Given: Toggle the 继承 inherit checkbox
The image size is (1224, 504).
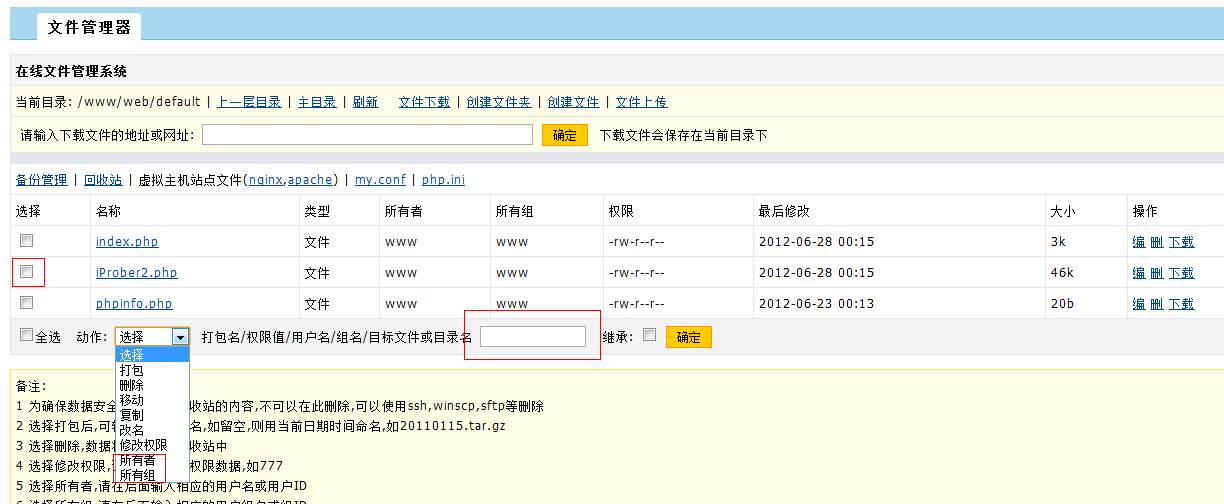Looking at the screenshot, I should pos(649,336).
